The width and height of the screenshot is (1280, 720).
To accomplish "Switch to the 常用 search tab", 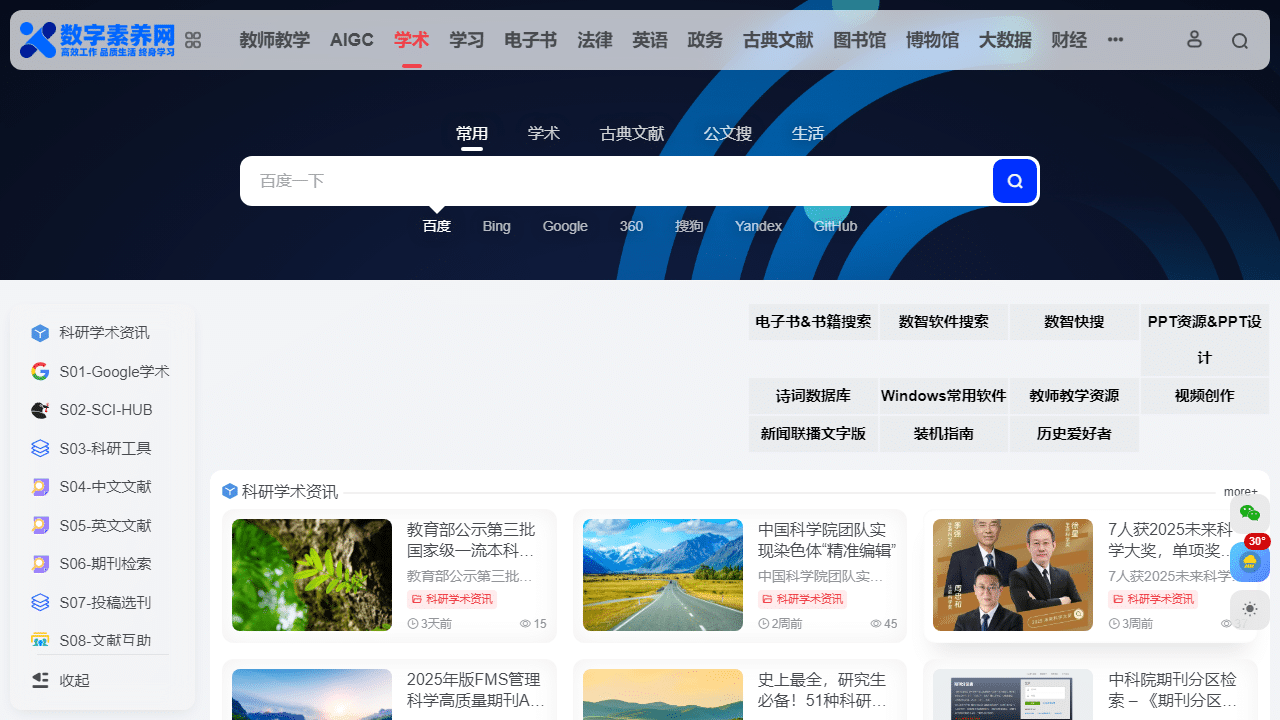I will click(x=472, y=134).
